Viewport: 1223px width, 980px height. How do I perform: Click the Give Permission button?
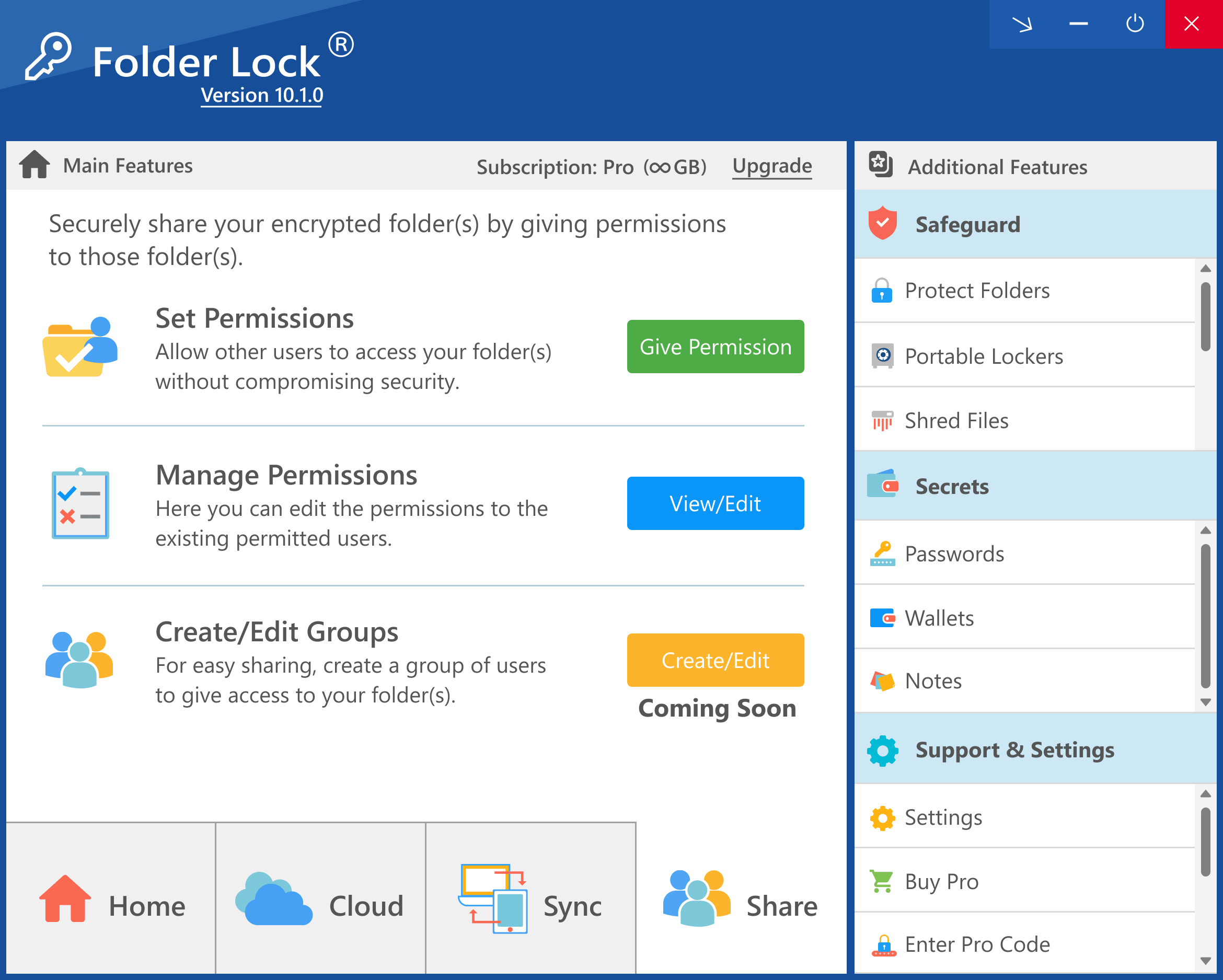point(716,347)
